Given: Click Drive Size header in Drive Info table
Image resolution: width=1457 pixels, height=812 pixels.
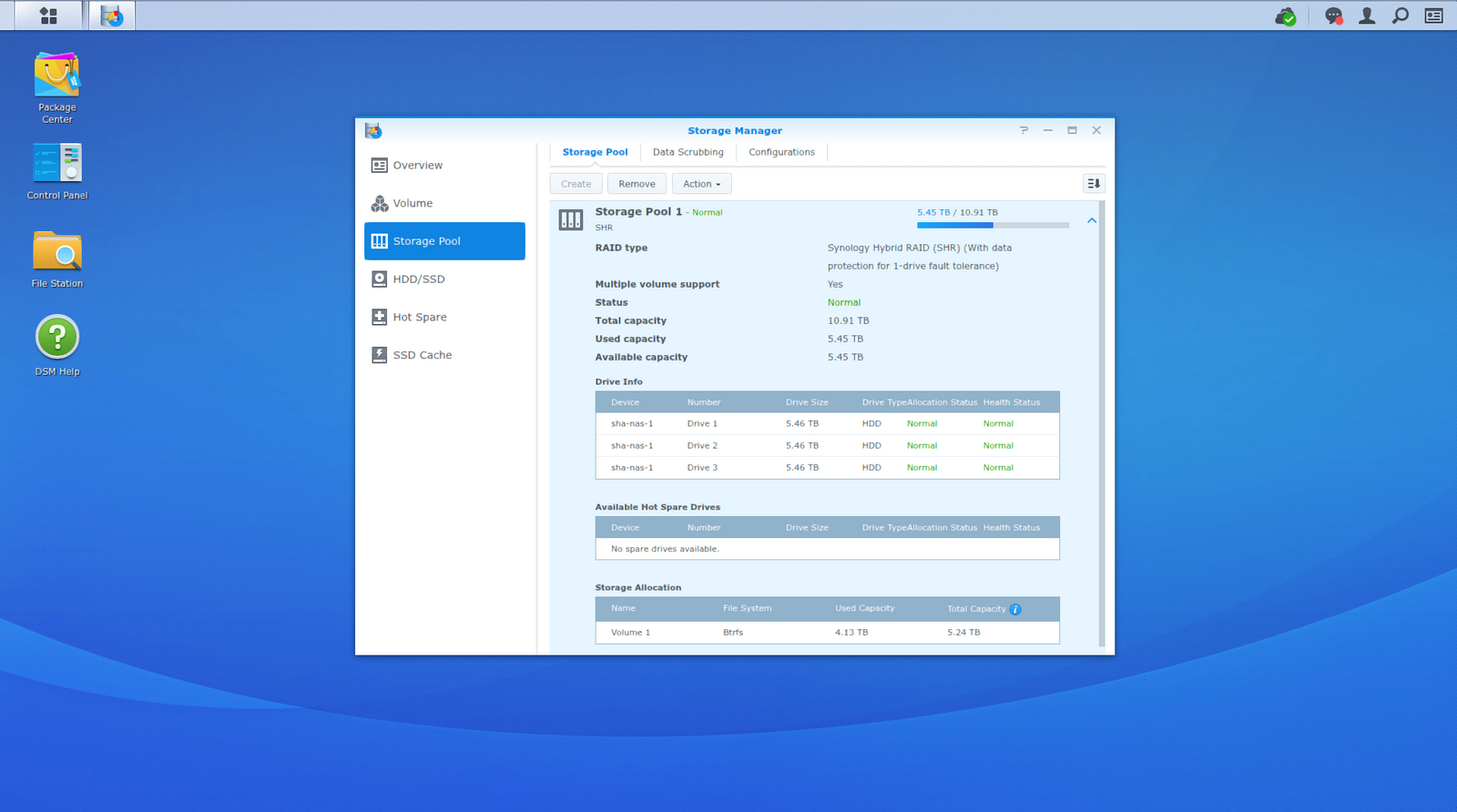Looking at the screenshot, I should pyautogui.click(x=807, y=402).
